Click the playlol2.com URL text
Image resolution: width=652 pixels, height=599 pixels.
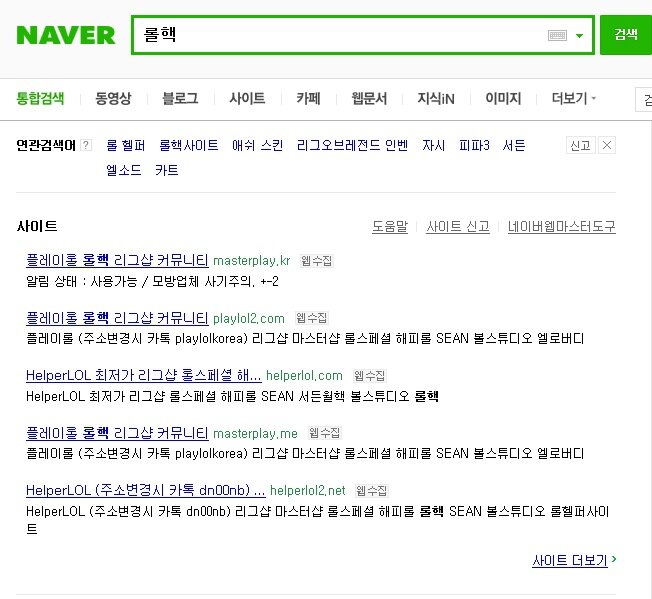[x=249, y=318]
